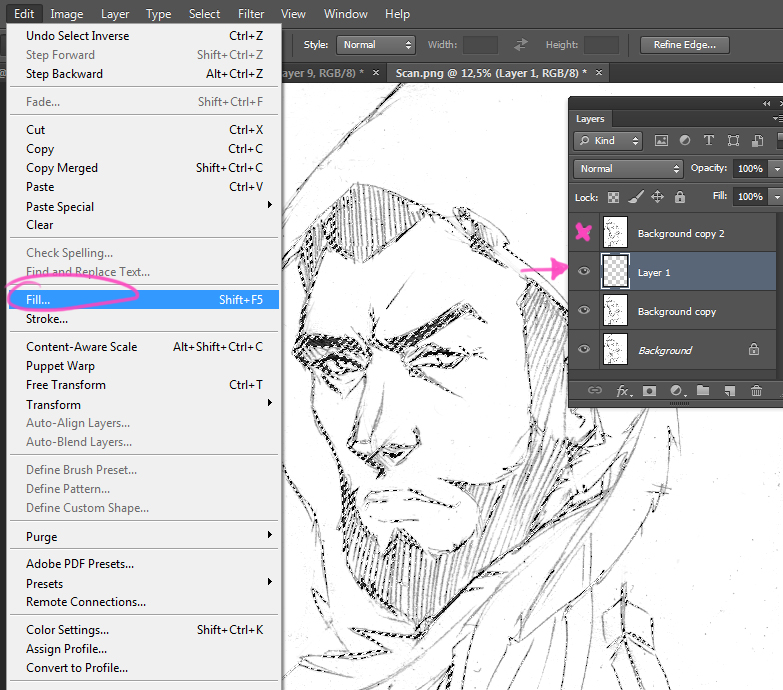The width and height of the screenshot is (783, 690).
Task: Click the type layer filter icon
Action: [709, 141]
